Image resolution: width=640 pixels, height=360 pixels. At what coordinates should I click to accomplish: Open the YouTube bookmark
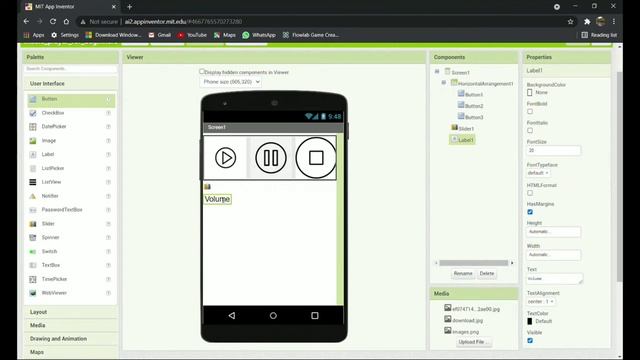tap(192, 35)
